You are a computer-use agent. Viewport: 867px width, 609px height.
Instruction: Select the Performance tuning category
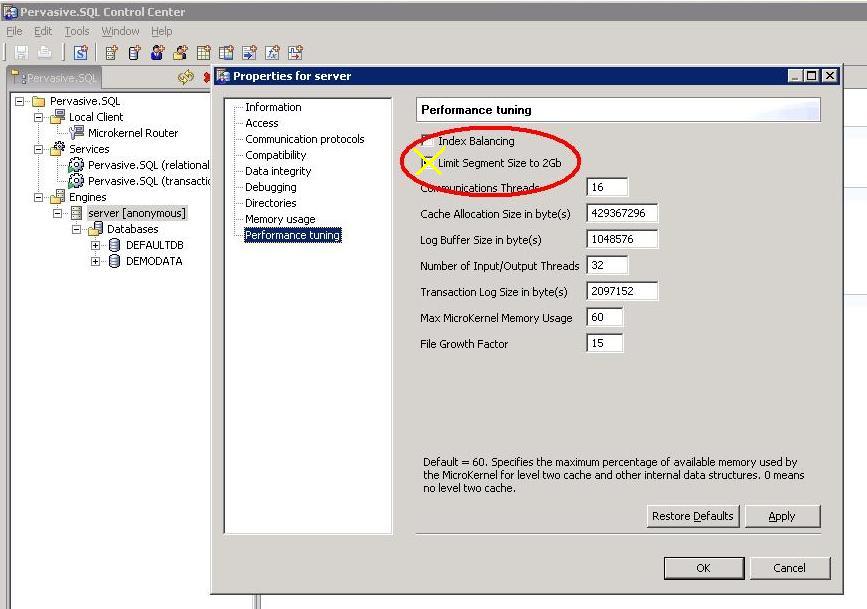coord(293,235)
